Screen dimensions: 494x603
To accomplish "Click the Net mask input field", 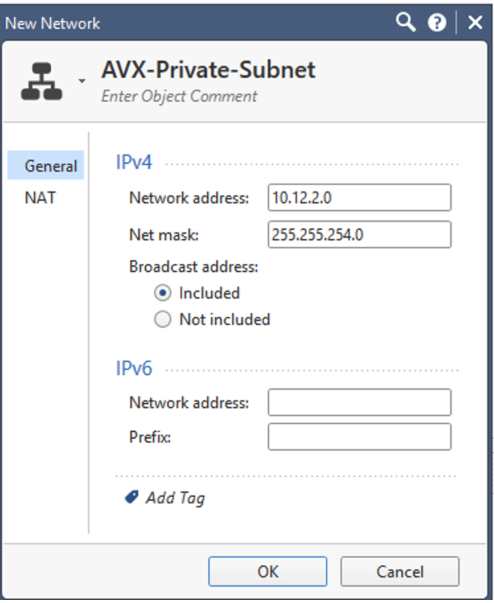I will coord(359,234).
